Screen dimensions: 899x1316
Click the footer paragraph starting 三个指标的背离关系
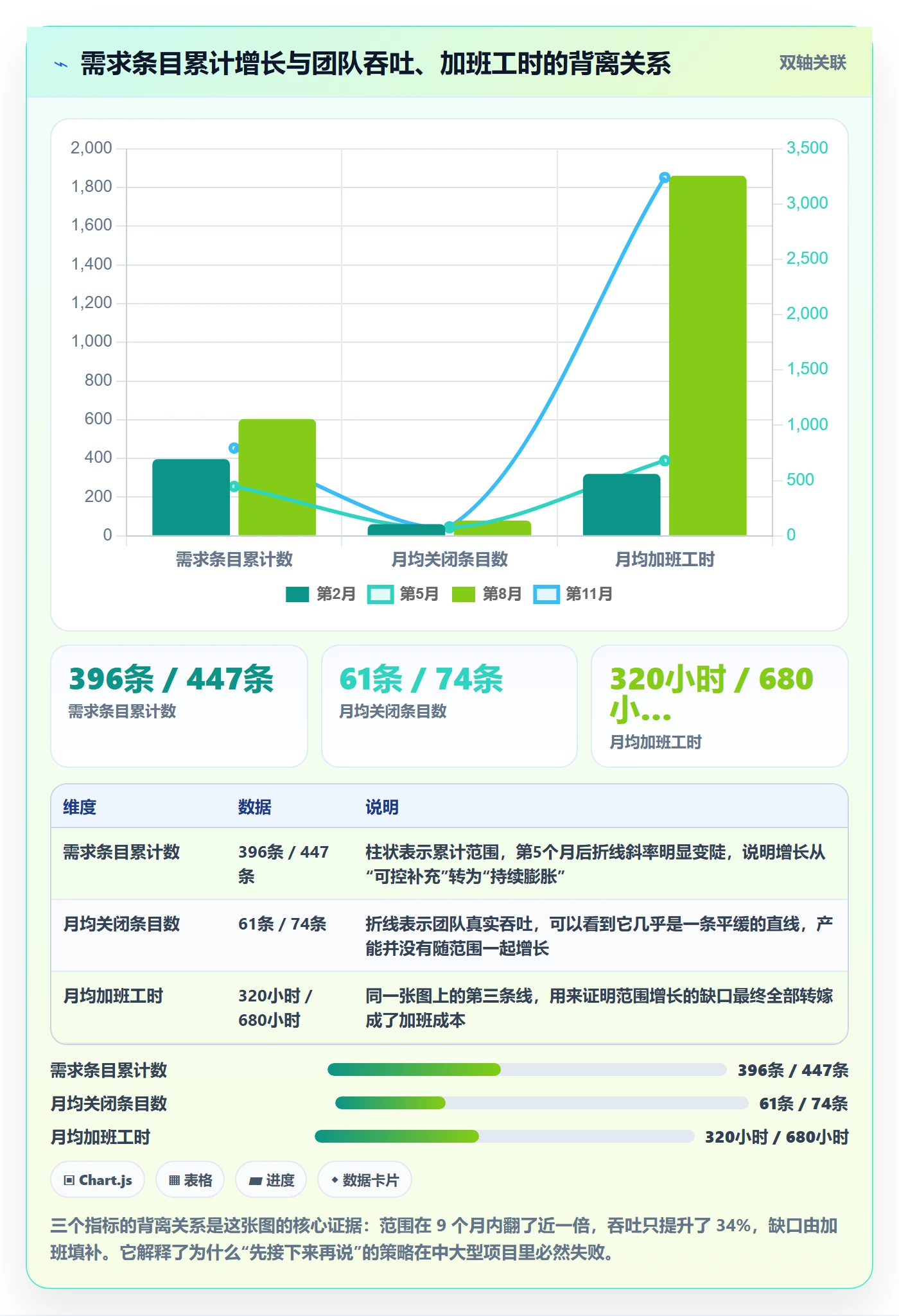click(444, 1239)
